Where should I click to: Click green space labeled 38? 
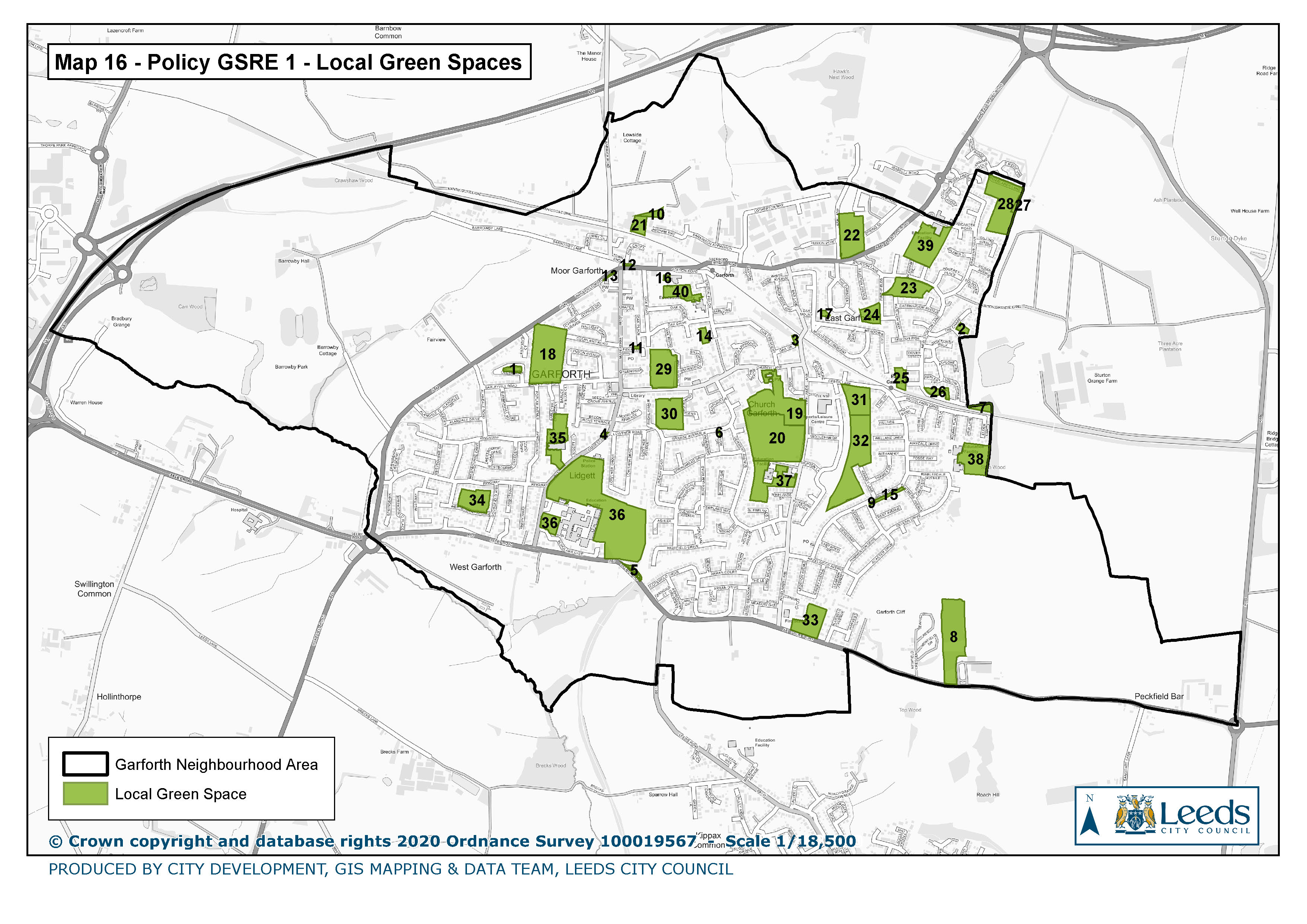[975, 459]
